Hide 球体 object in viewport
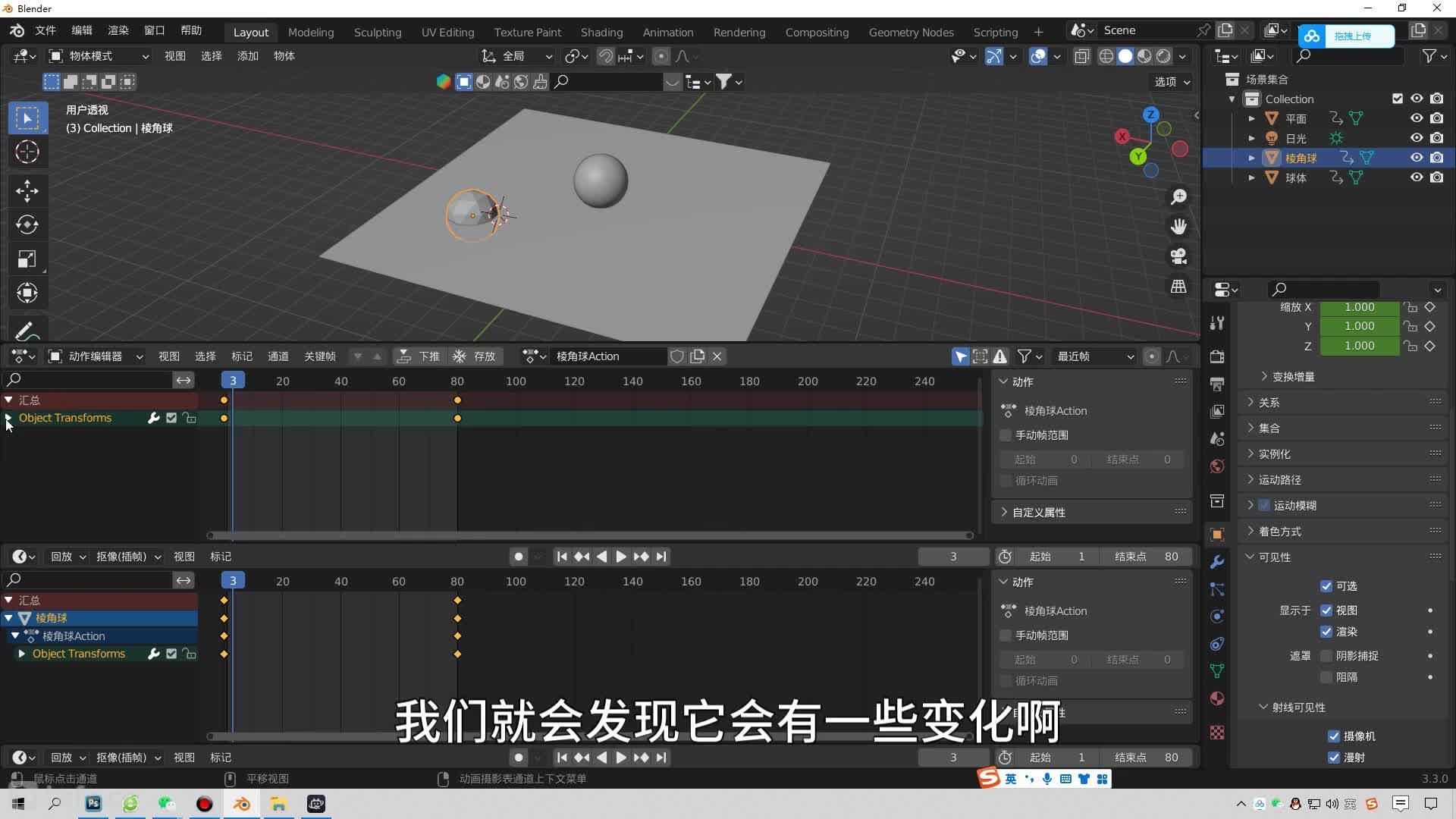The width and height of the screenshot is (1456, 819). 1417,177
